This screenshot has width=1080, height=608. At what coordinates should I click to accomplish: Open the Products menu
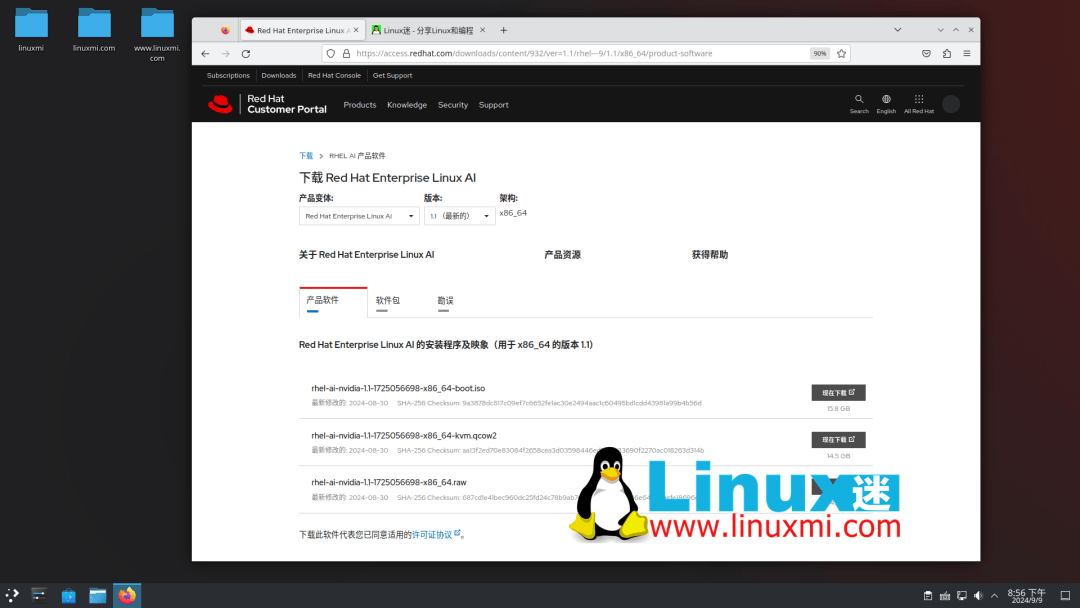(359, 103)
